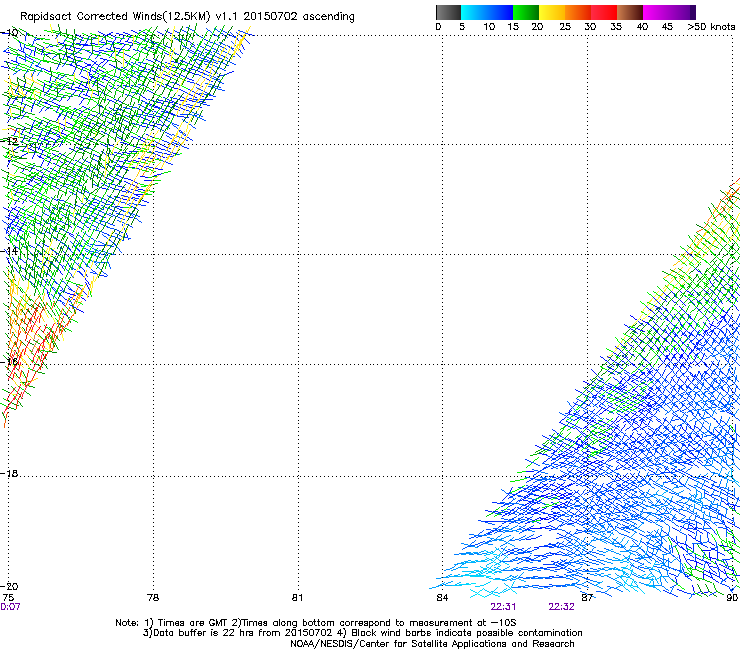Viewport: 740px width, 650px height.
Task: Pick the green 15-20 knots legend segment
Action: pos(526,12)
